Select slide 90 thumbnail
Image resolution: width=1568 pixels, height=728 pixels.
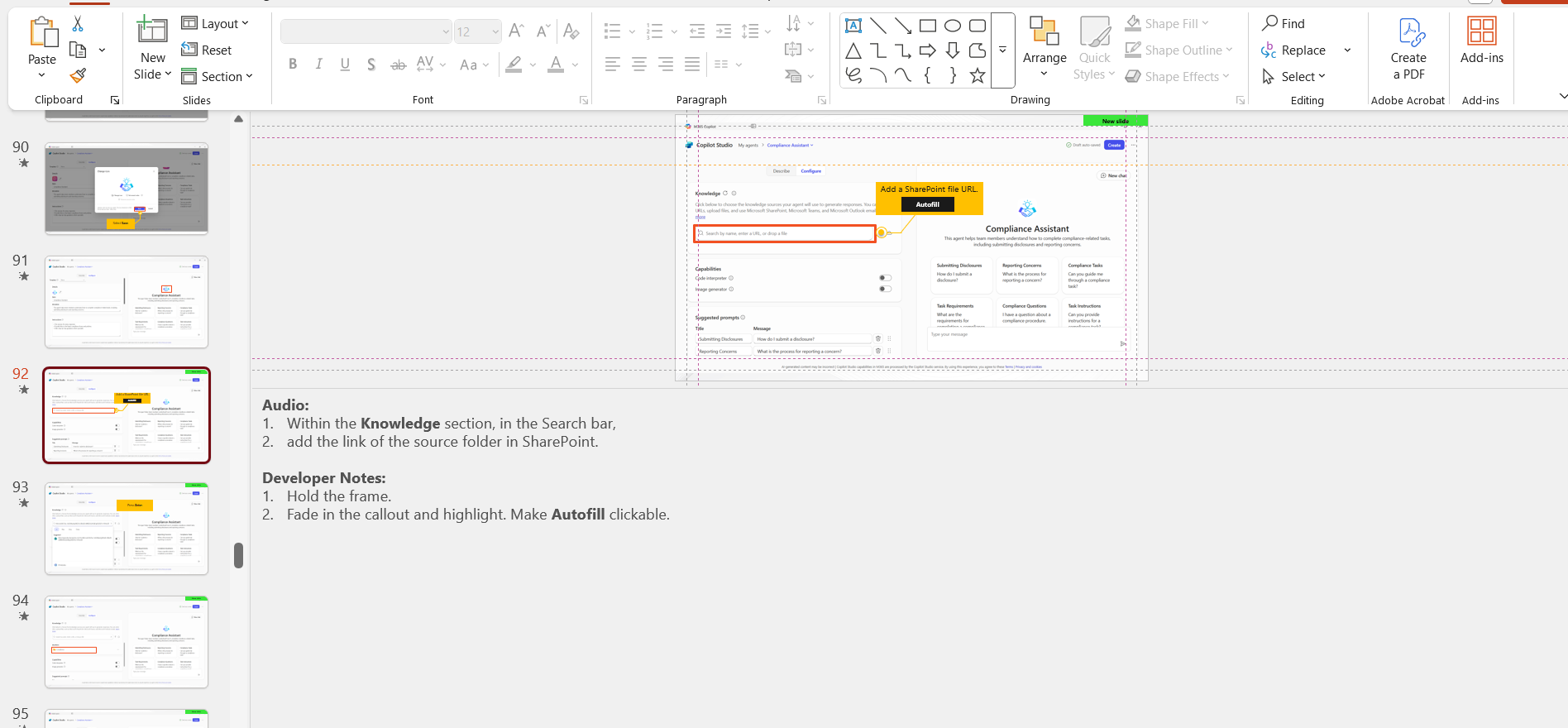(127, 189)
